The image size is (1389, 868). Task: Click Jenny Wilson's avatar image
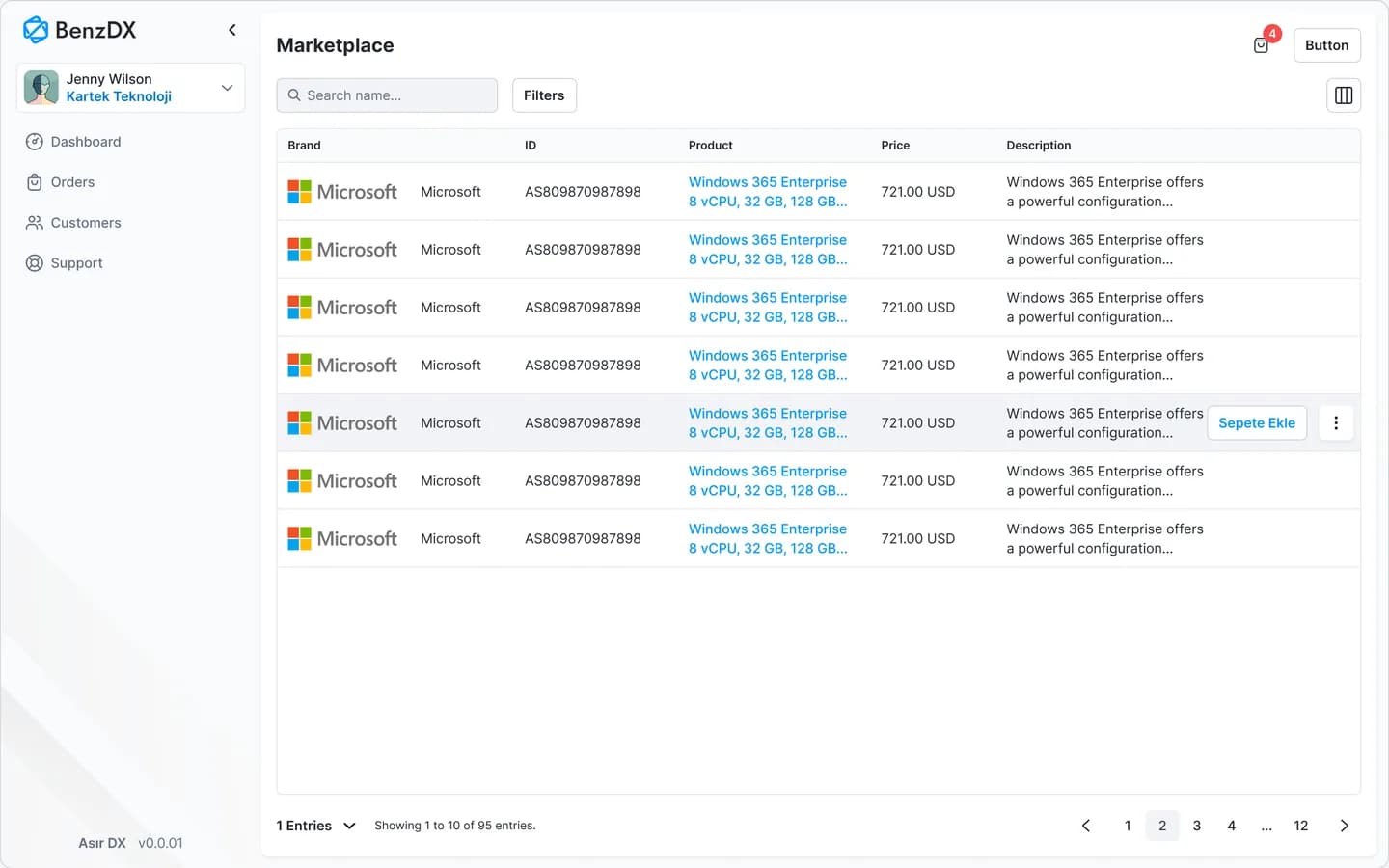[41, 88]
